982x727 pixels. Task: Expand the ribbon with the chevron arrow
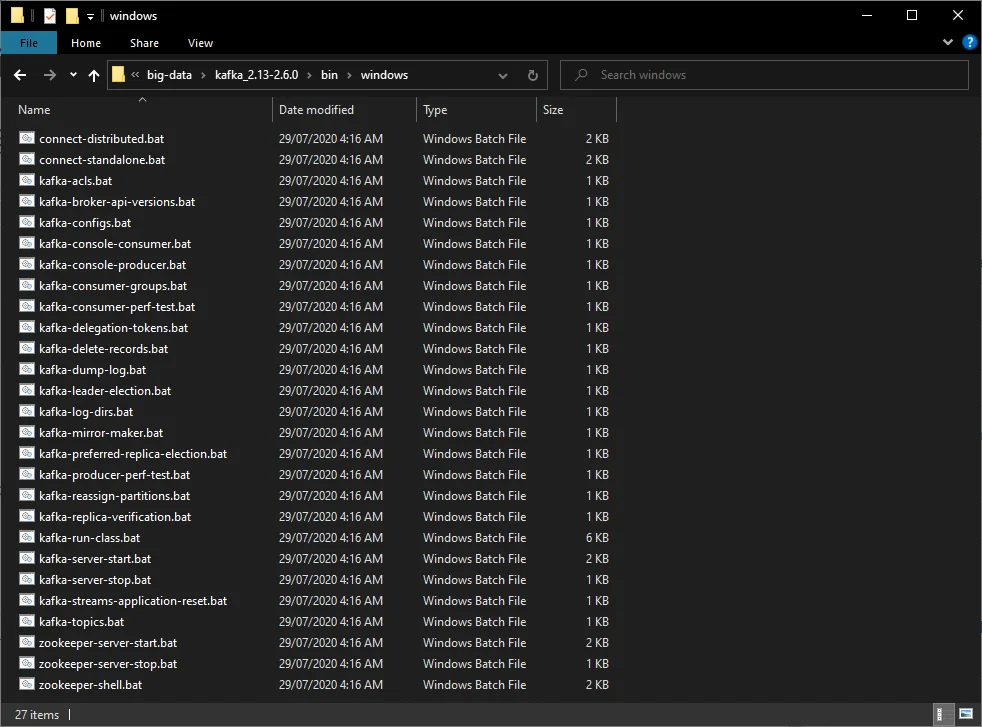946,42
